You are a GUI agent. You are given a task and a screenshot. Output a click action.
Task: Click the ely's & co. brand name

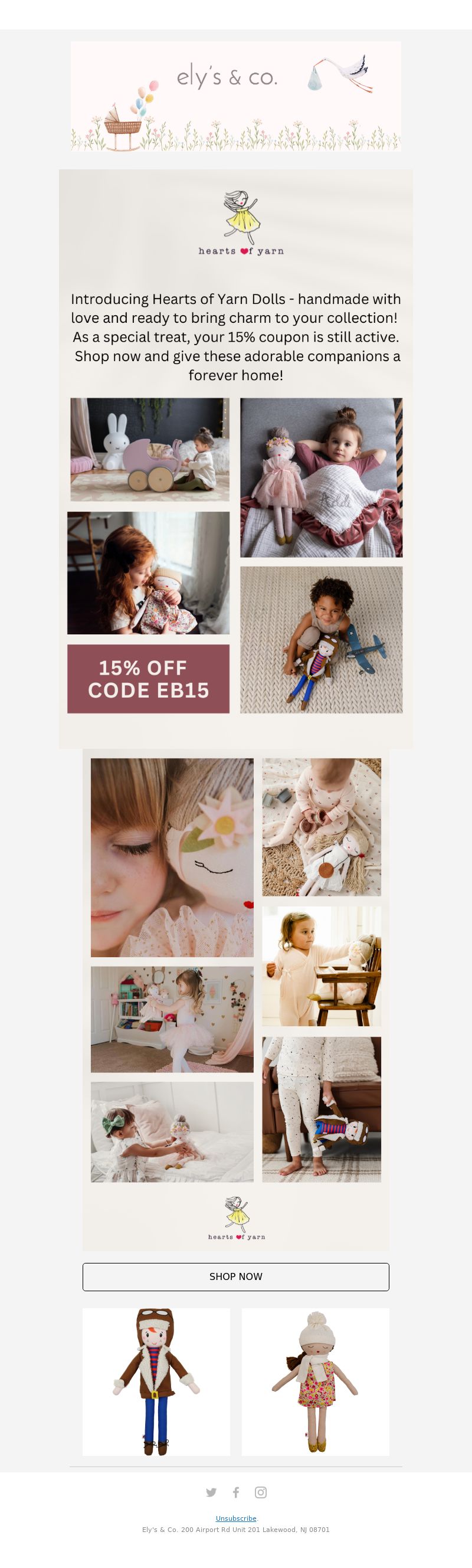227,77
